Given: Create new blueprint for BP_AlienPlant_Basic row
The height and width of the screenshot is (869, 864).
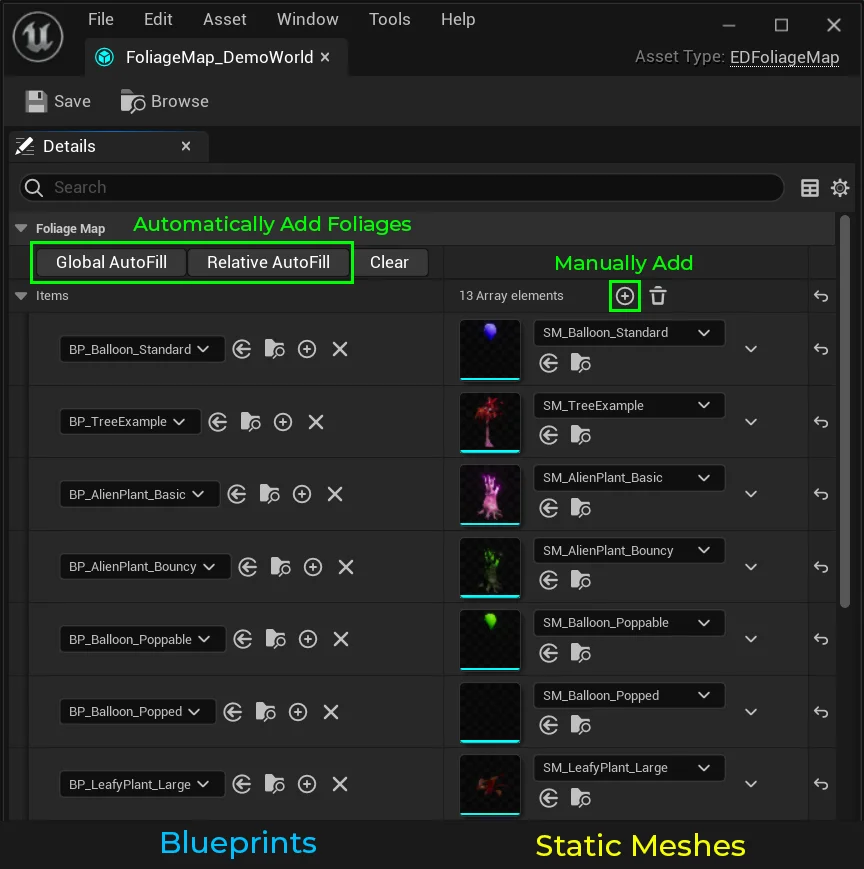Looking at the screenshot, I should [x=302, y=494].
